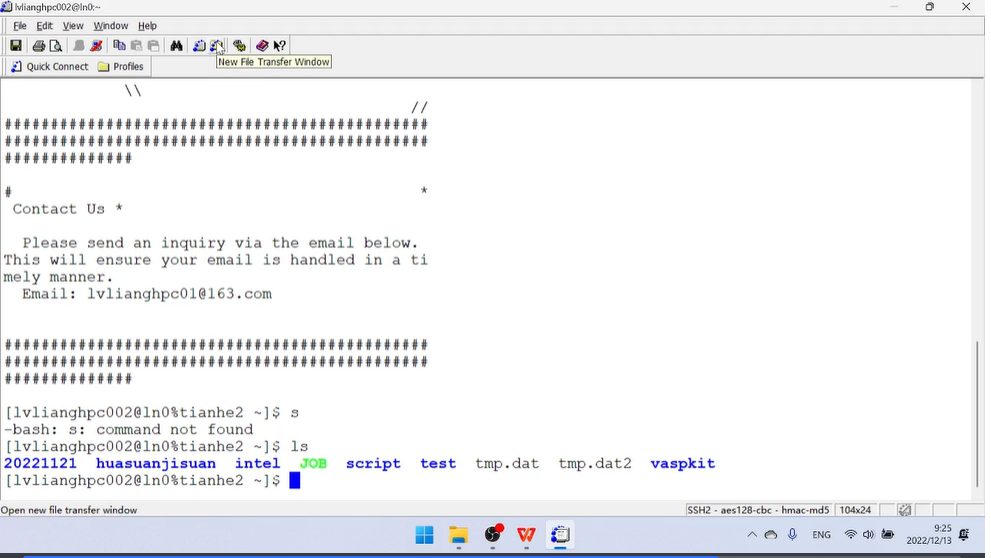Open File Explorer from the taskbar

click(458, 535)
